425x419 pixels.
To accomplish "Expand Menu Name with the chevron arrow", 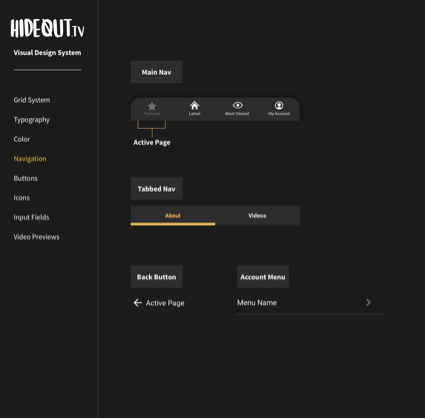I will coord(368,302).
